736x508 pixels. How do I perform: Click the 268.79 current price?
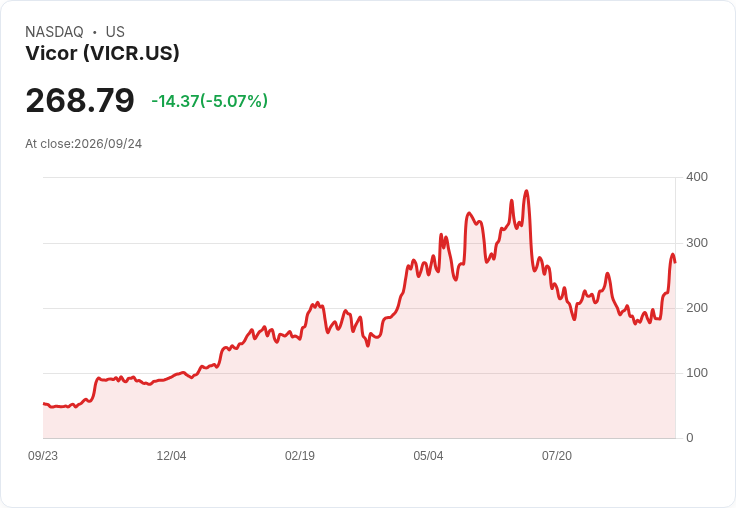click(x=80, y=100)
